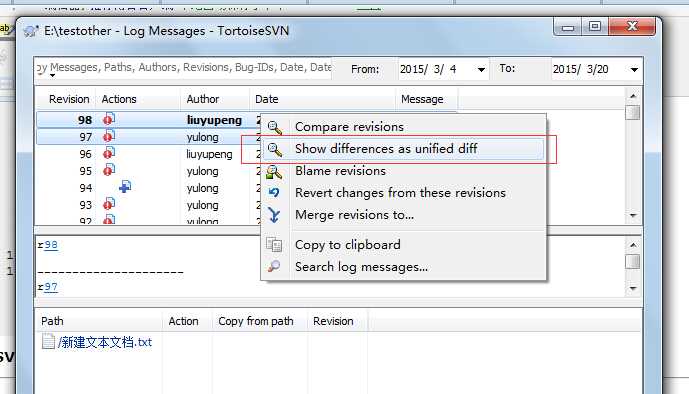689x394 pixels.
Task: Click the Compare revisions magnifier icon
Action: 275,127
